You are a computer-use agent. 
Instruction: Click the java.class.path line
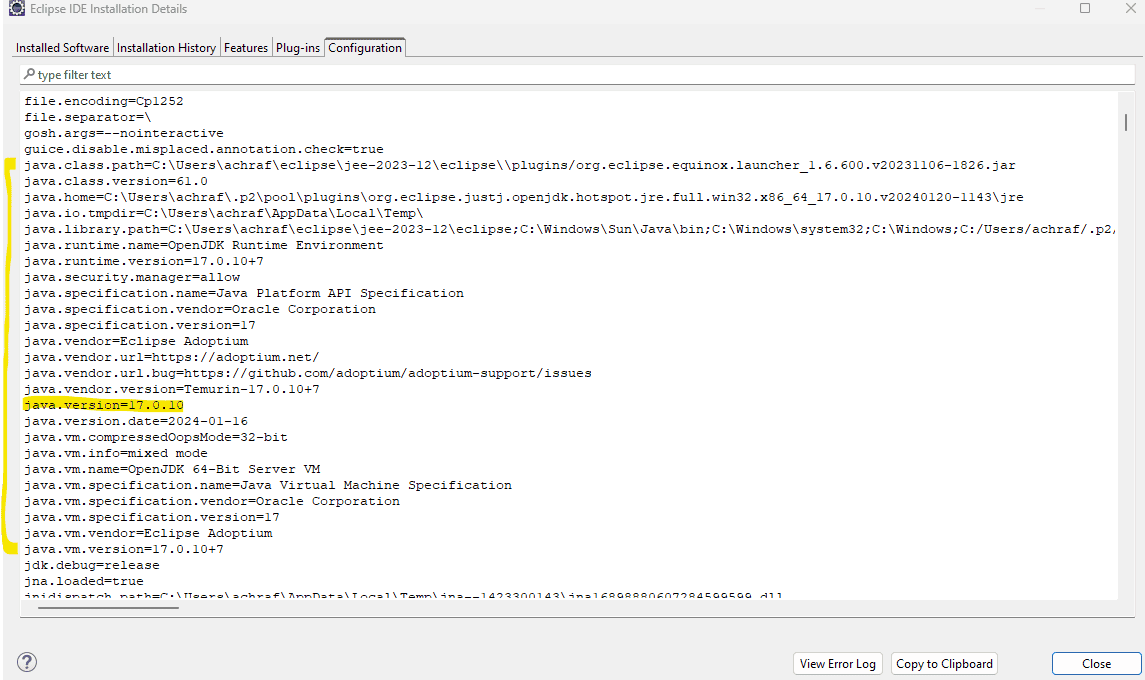click(520, 166)
